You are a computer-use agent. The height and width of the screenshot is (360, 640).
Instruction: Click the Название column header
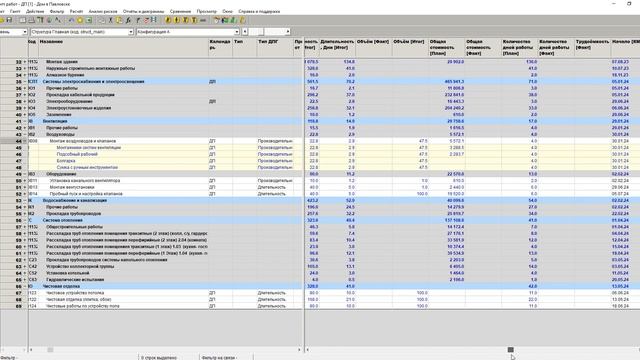tap(51, 42)
